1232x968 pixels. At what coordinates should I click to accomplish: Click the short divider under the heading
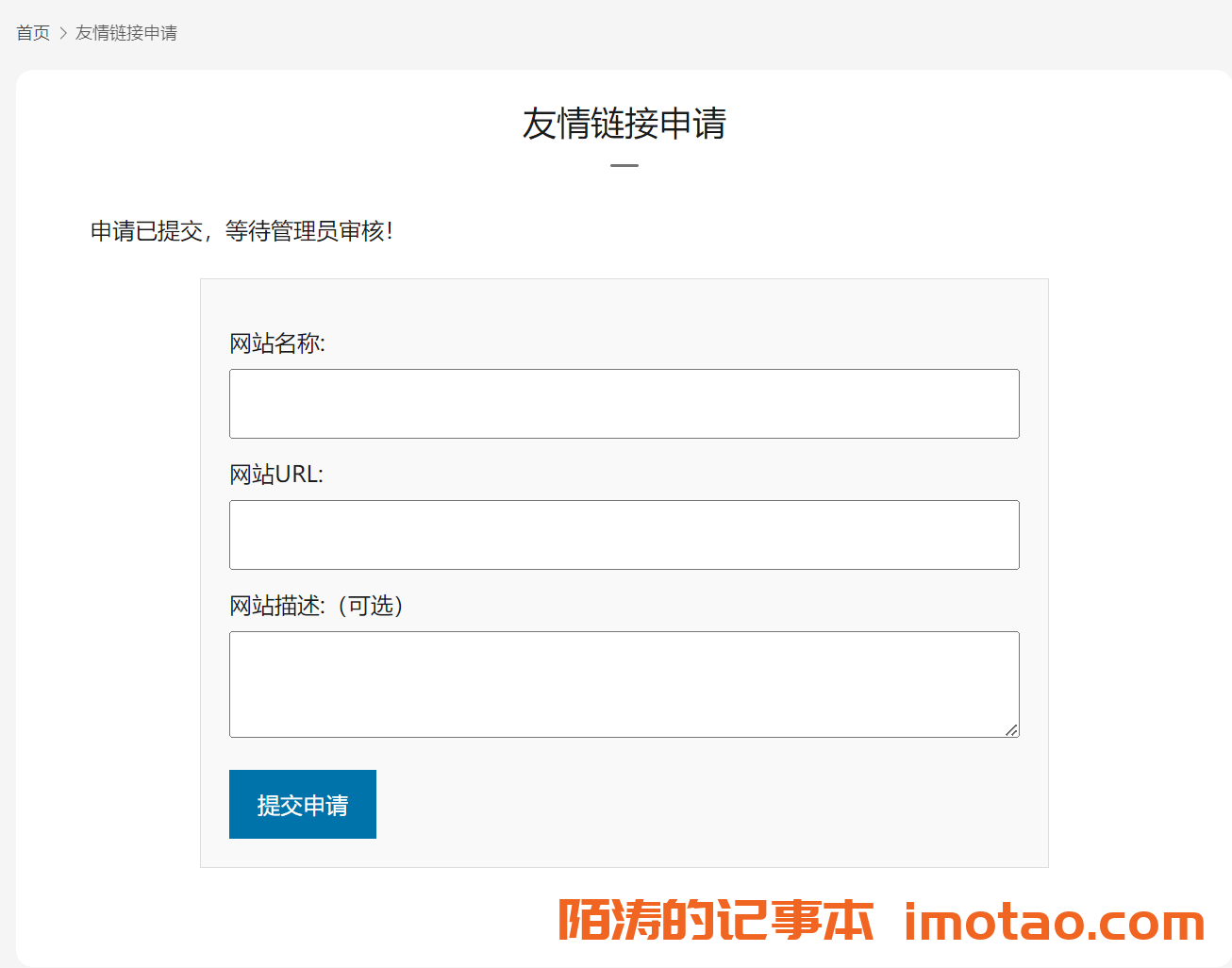[624, 165]
